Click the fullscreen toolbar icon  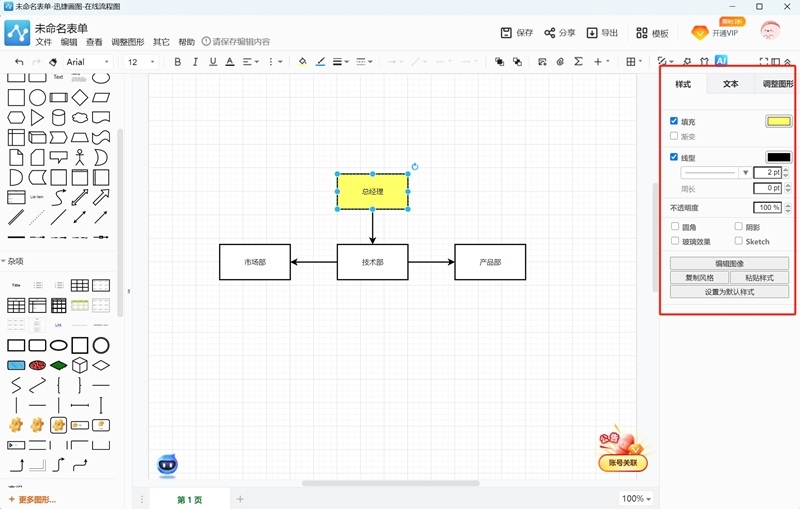(763, 62)
